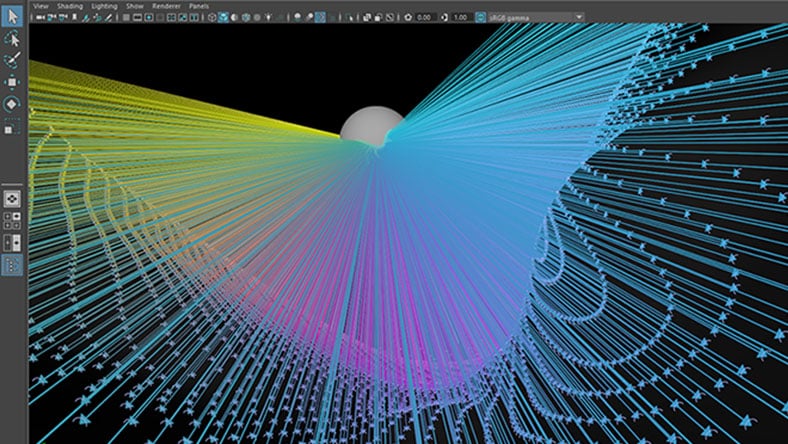The width and height of the screenshot is (788, 444).
Task: Click the Gamma icon
Action: [x=444, y=18]
